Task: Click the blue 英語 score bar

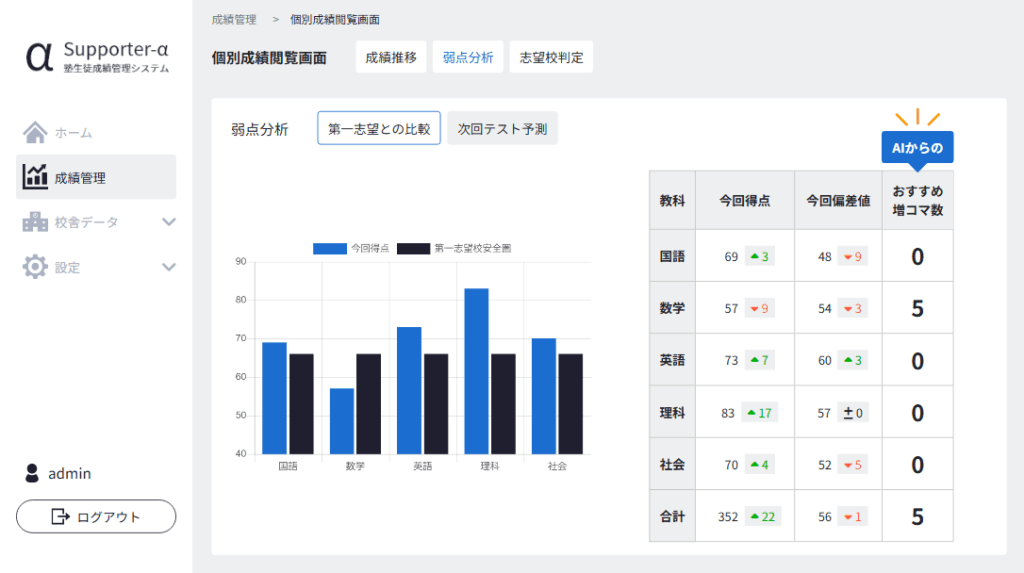Action: [409, 391]
